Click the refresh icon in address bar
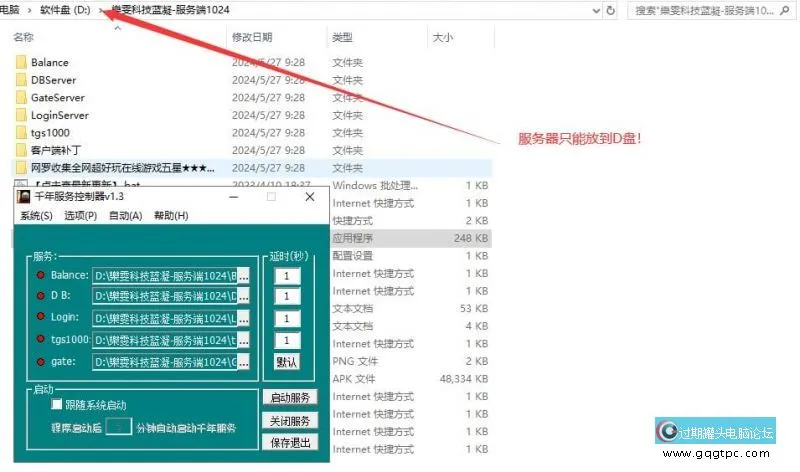The height and width of the screenshot is (472, 800). click(x=610, y=10)
